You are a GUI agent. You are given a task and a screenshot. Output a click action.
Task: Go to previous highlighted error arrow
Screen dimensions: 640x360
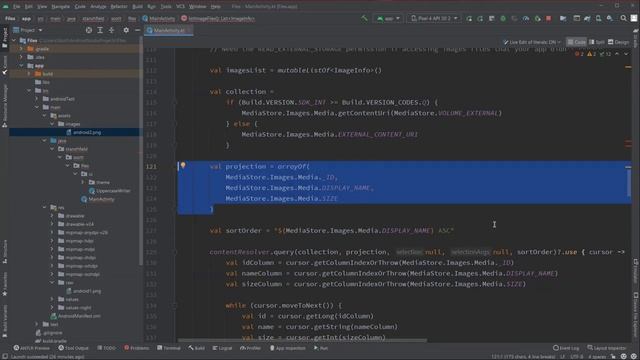tap(617, 54)
